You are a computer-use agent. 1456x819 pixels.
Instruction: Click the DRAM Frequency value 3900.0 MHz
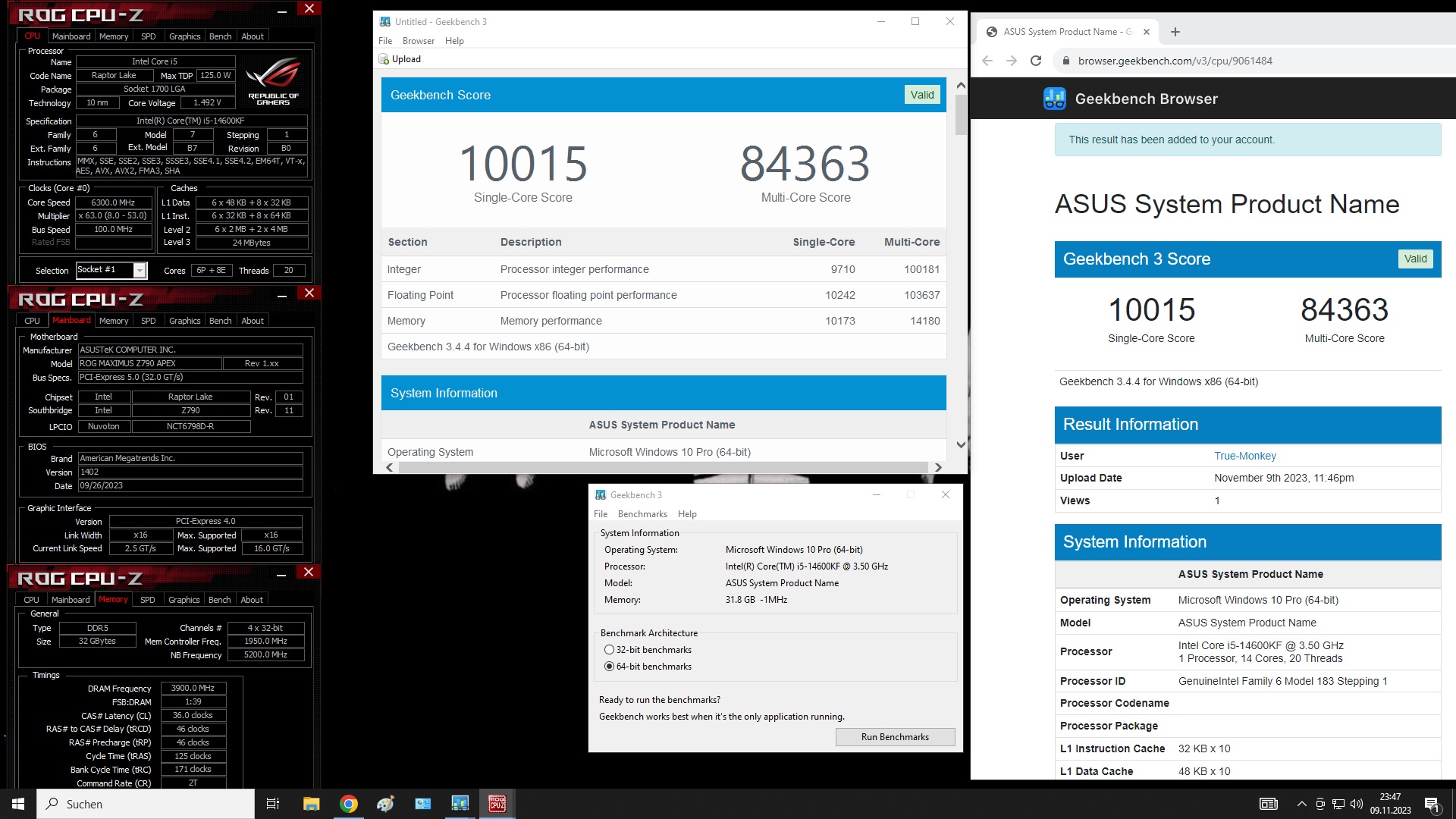pos(193,689)
